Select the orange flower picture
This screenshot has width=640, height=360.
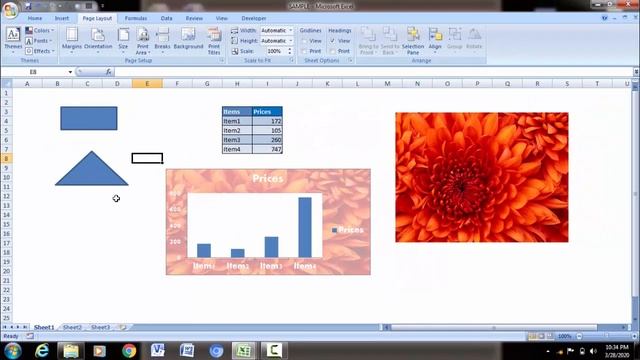(482, 177)
